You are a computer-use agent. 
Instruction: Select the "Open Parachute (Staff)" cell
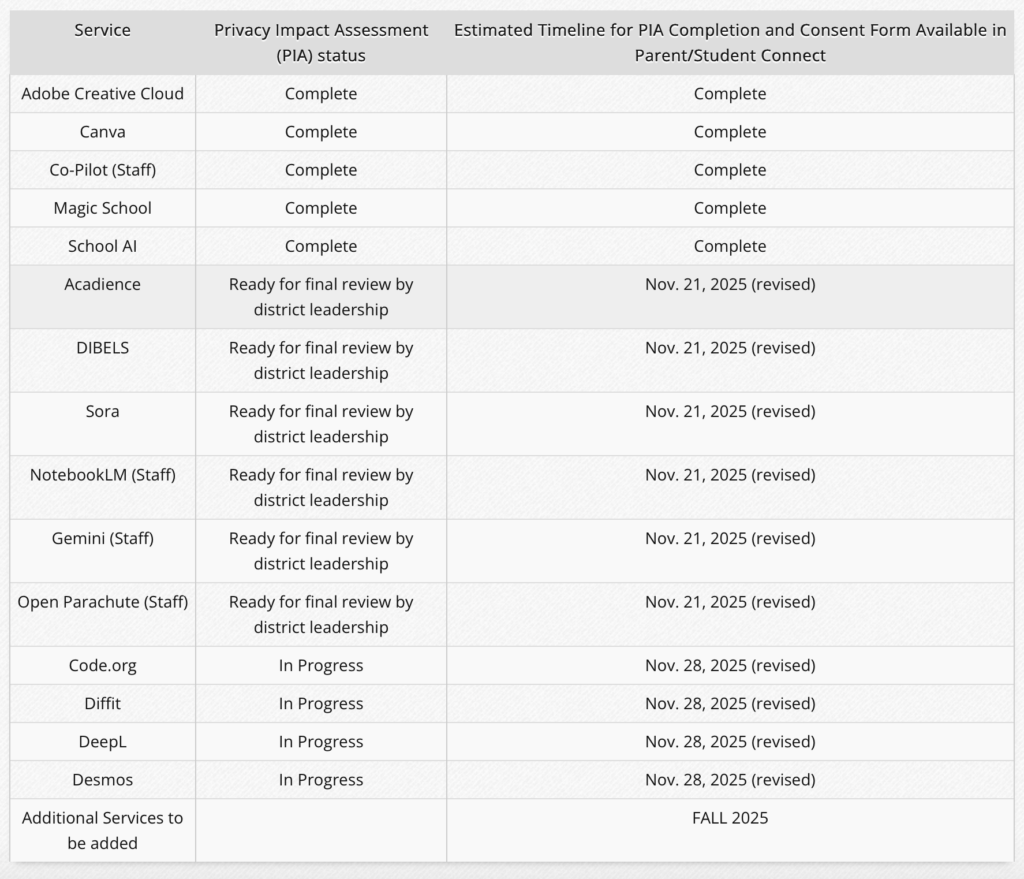(102, 602)
